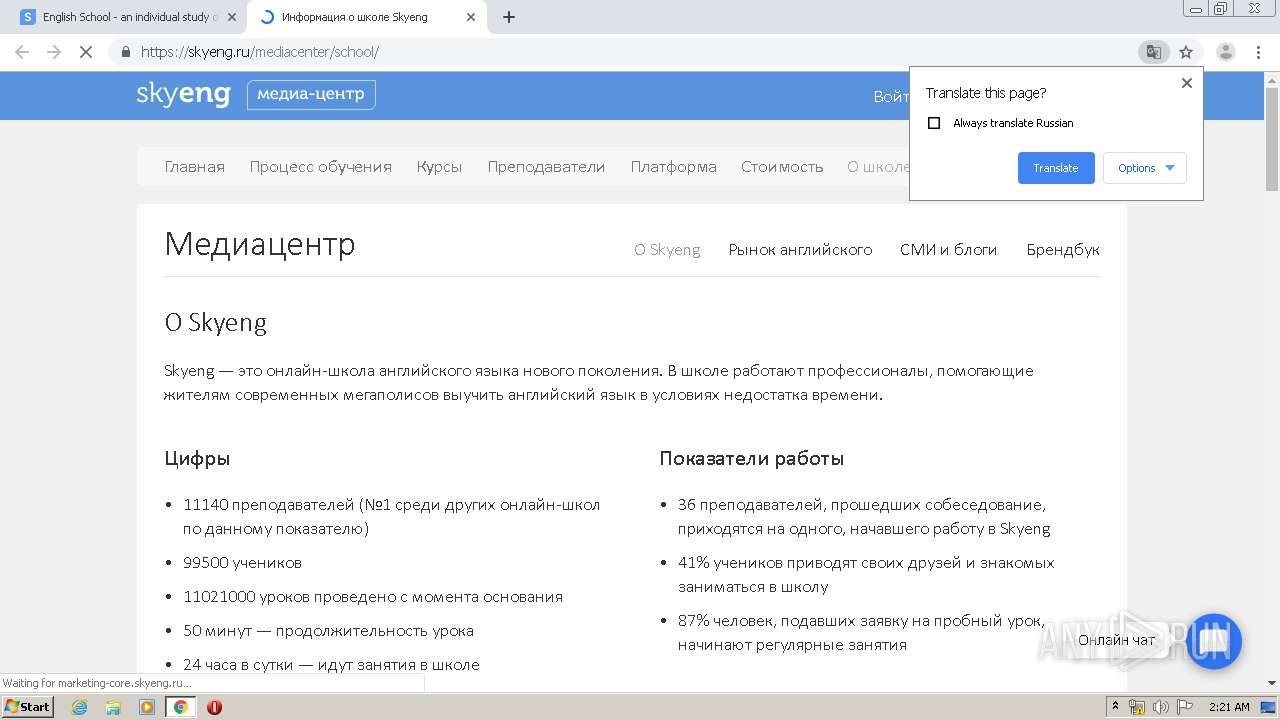Click the Chrome taskbar icon
The width and height of the screenshot is (1280, 720).
pyautogui.click(x=180, y=707)
